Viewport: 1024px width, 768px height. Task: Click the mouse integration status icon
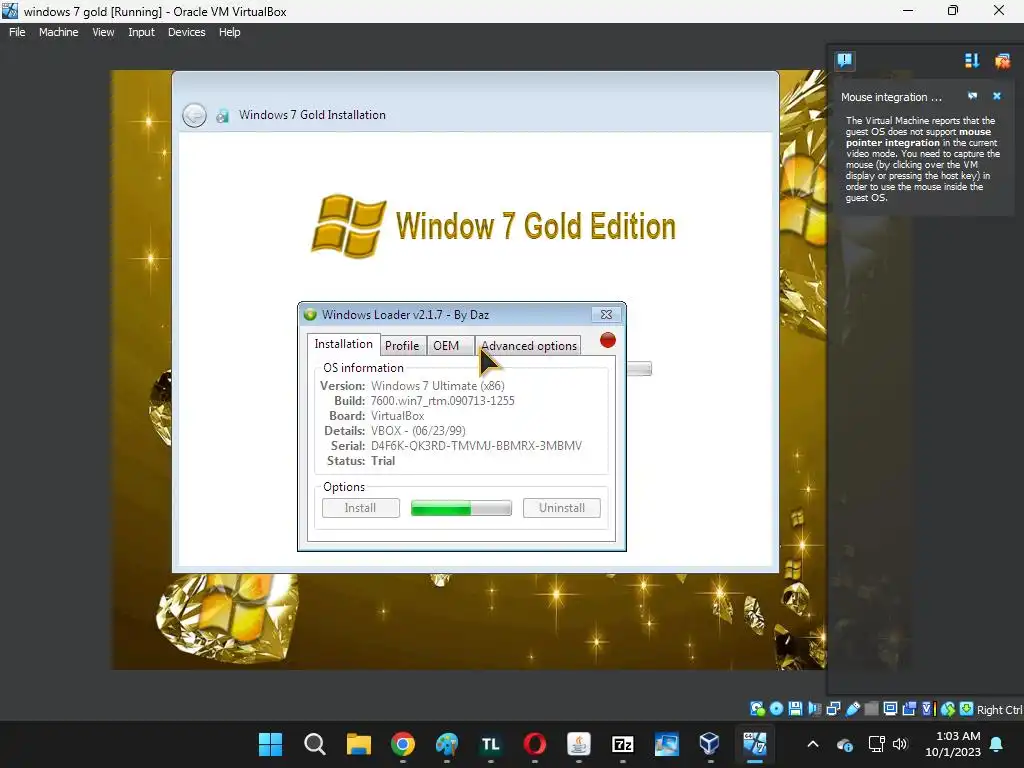(948, 709)
